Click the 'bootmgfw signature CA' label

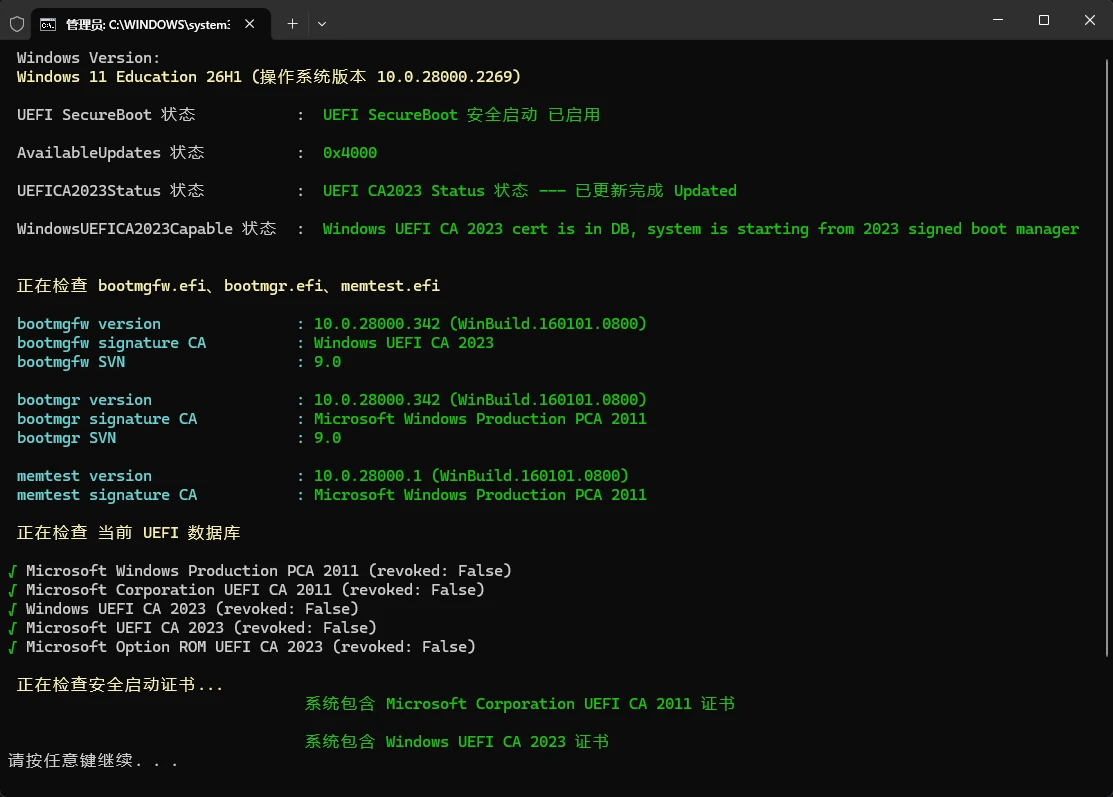(111, 343)
